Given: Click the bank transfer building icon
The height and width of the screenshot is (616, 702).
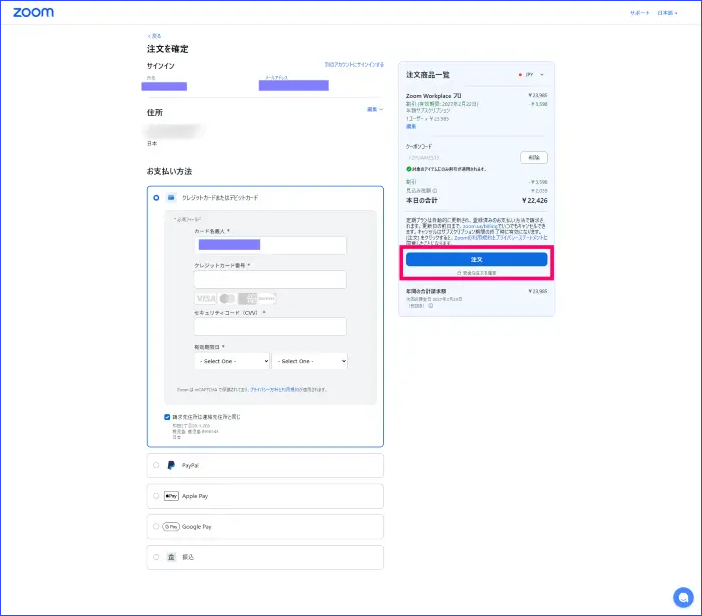Looking at the screenshot, I should 171,557.
